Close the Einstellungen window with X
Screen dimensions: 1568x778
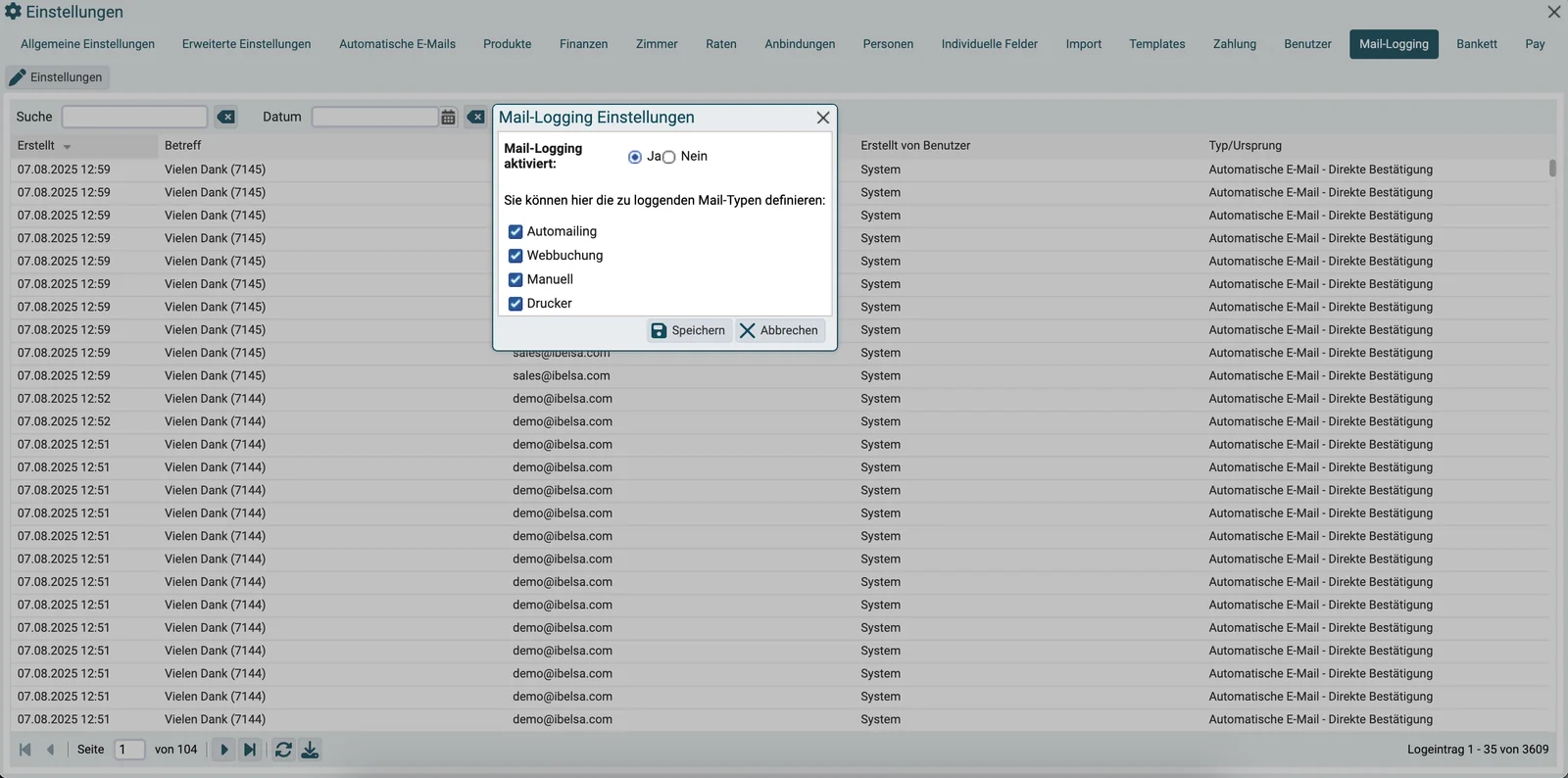click(x=1553, y=12)
